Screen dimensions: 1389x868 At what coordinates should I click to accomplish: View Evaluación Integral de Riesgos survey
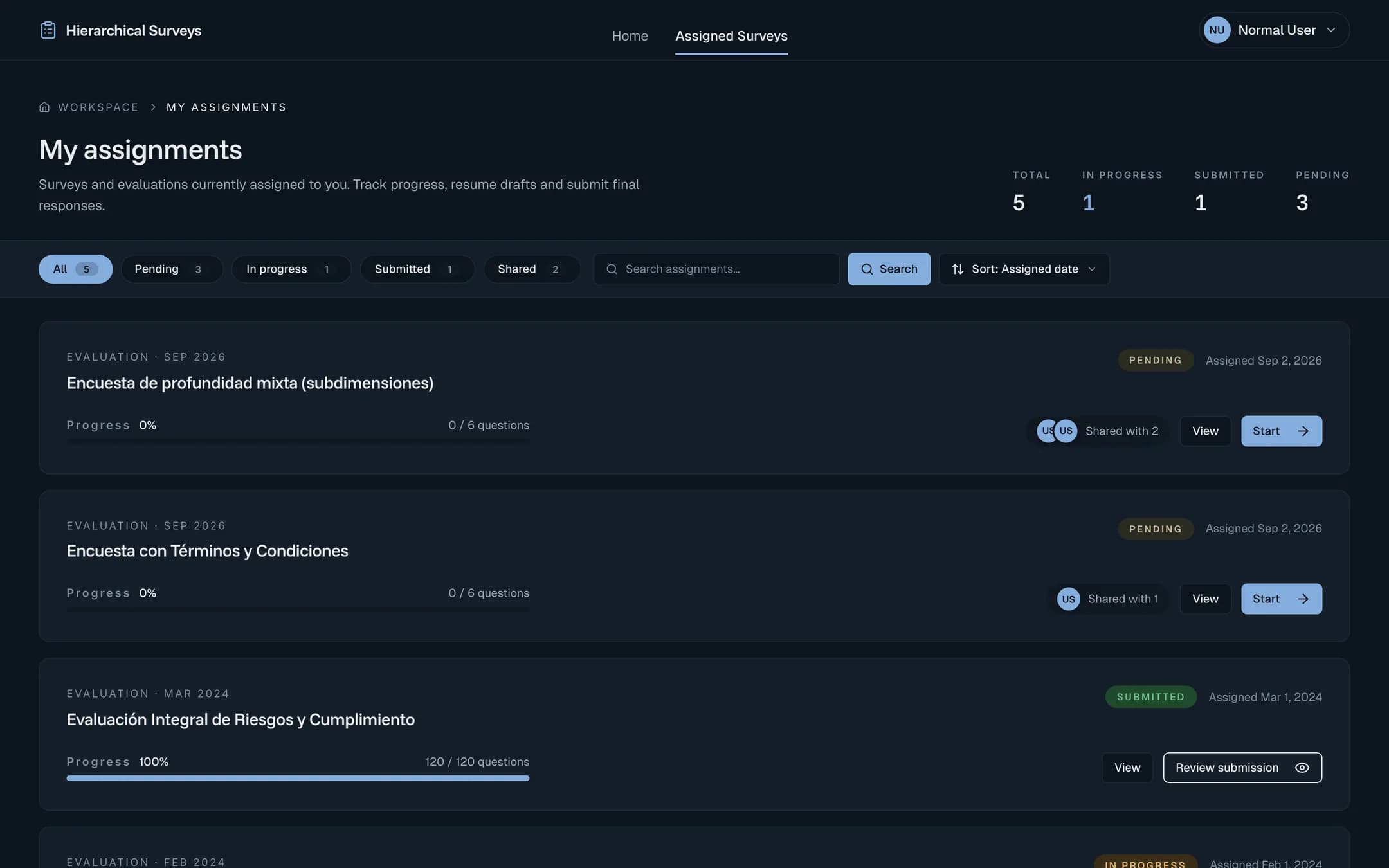1127,768
